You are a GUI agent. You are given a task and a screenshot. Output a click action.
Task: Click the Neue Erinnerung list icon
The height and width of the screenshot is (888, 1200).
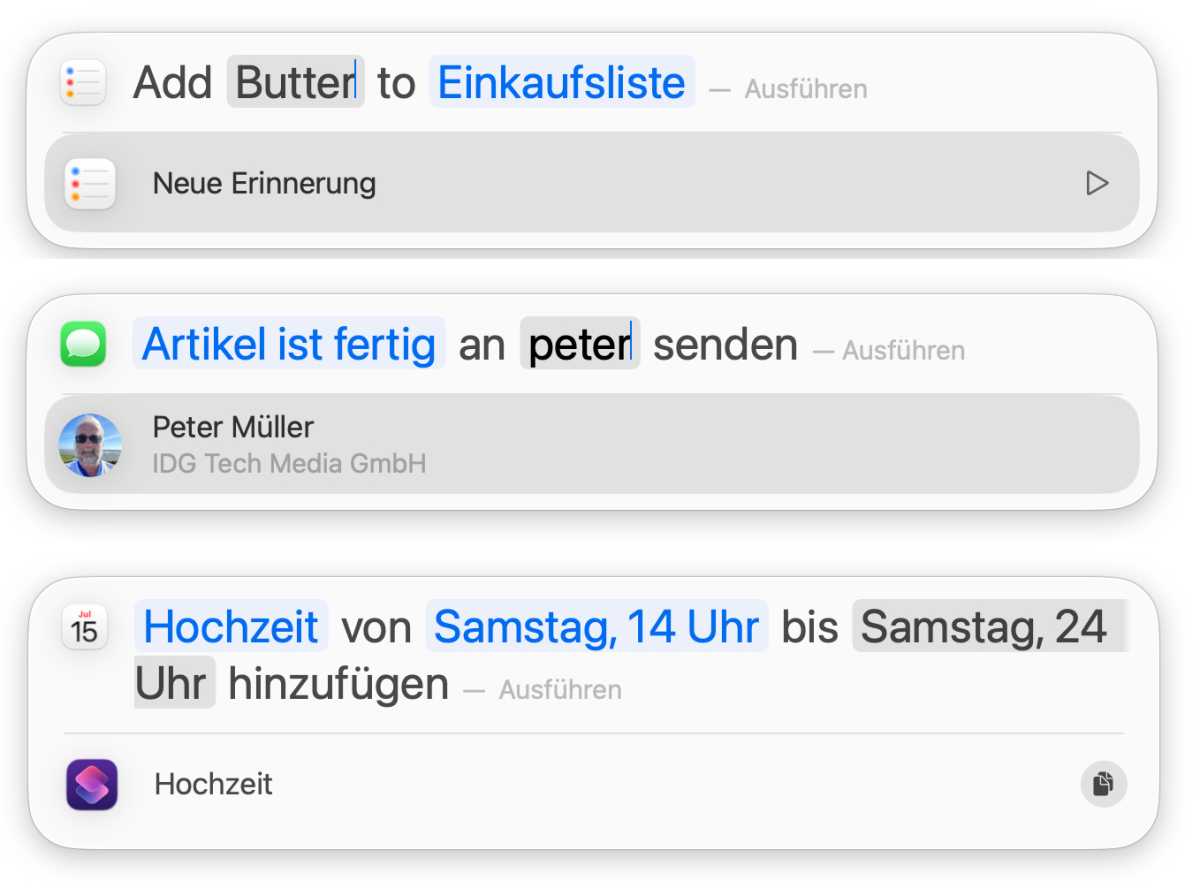pyautogui.click(x=89, y=183)
